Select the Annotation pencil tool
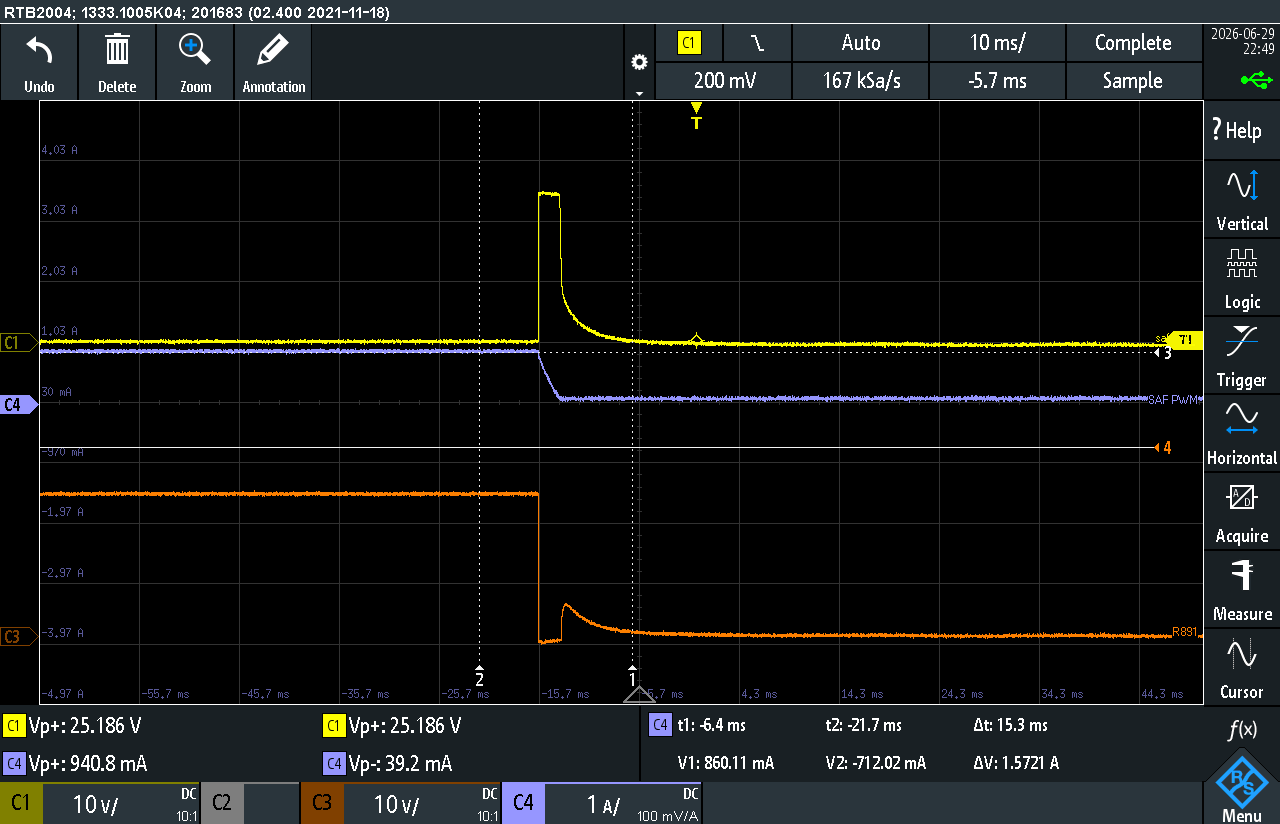Image resolution: width=1280 pixels, height=824 pixels. point(273,49)
